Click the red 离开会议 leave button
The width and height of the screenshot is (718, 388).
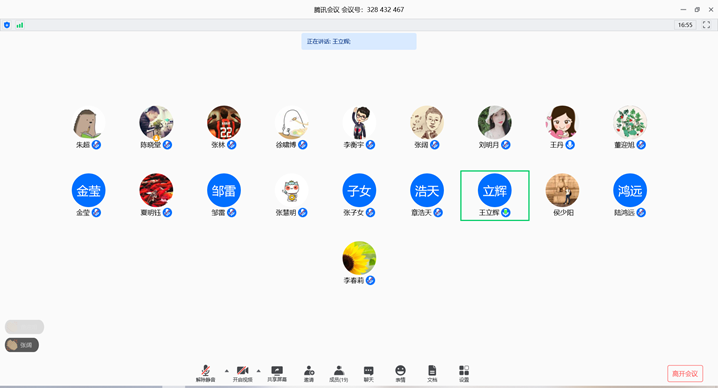coord(685,373)
